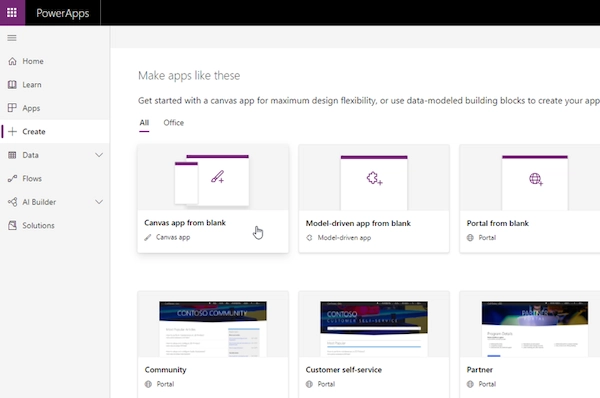Click the Learn book icon
The height and width of the screenshot is (398, 600).
point(12,85)
